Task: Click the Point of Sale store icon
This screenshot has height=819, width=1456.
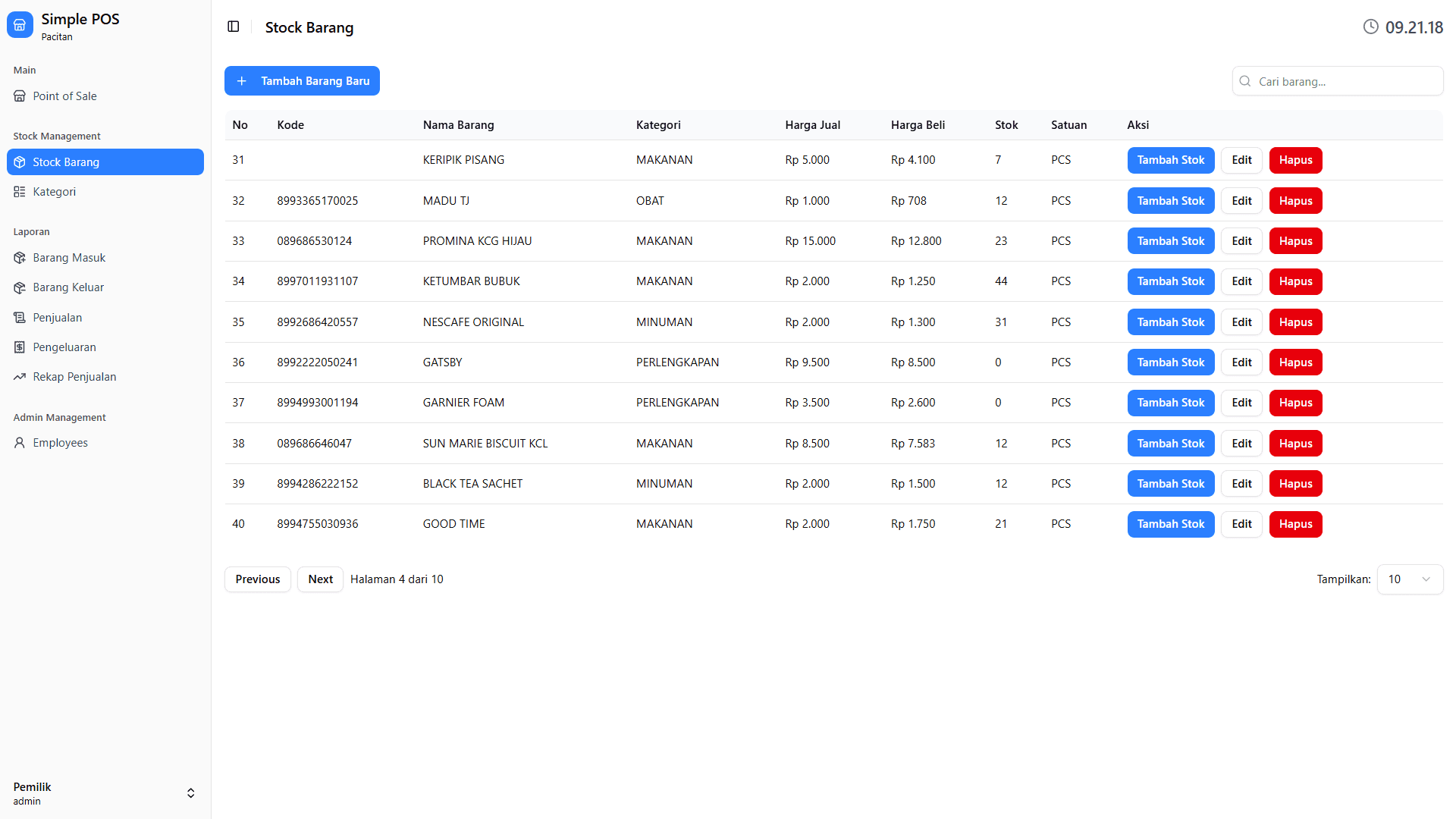Action: point(20,96)
